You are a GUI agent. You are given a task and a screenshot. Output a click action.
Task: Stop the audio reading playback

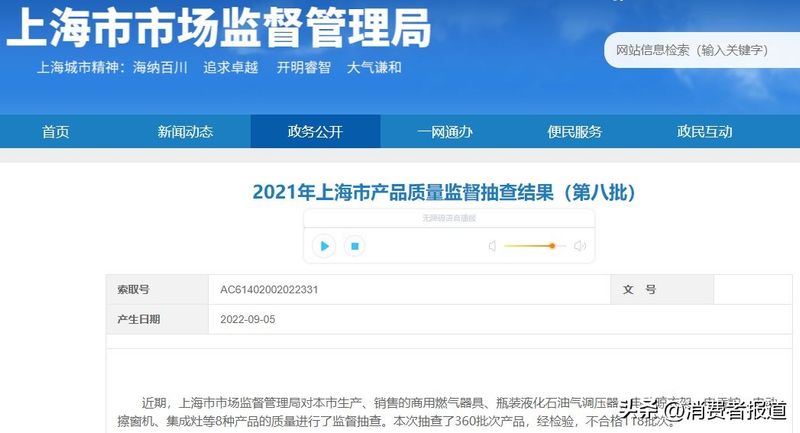pos(355,246)
